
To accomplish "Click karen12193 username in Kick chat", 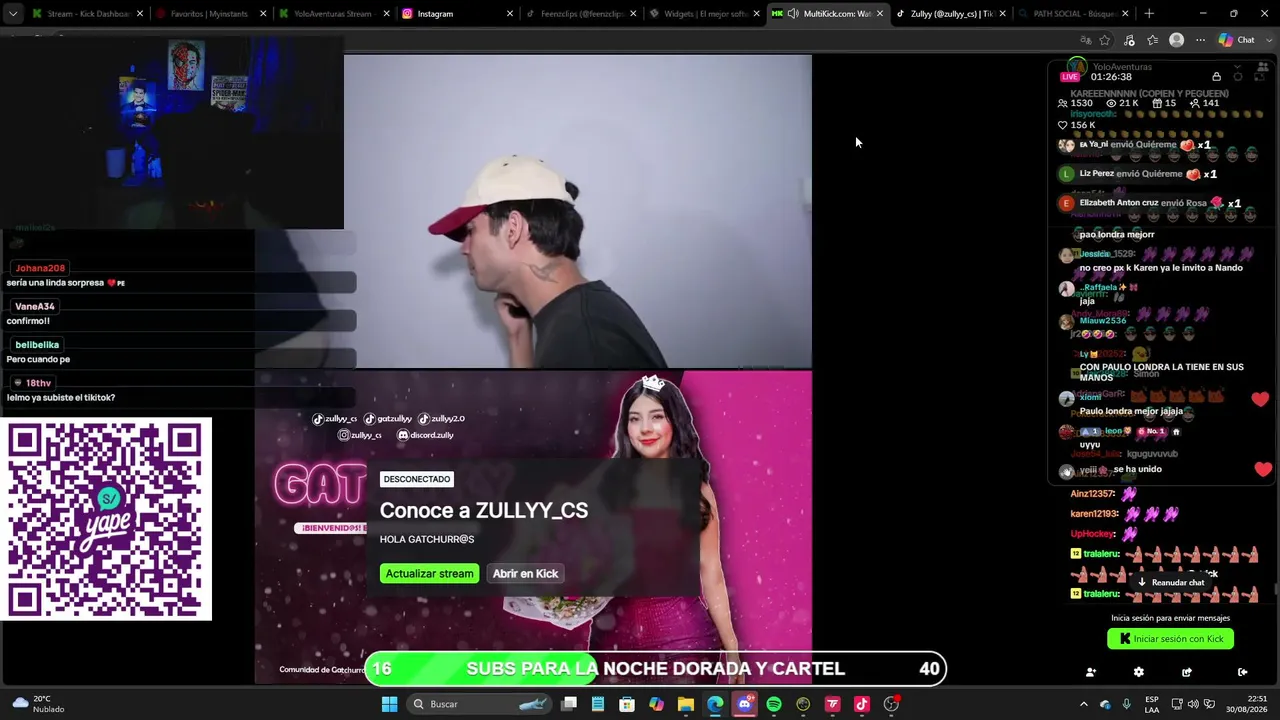I will [x=1094, y=514].
